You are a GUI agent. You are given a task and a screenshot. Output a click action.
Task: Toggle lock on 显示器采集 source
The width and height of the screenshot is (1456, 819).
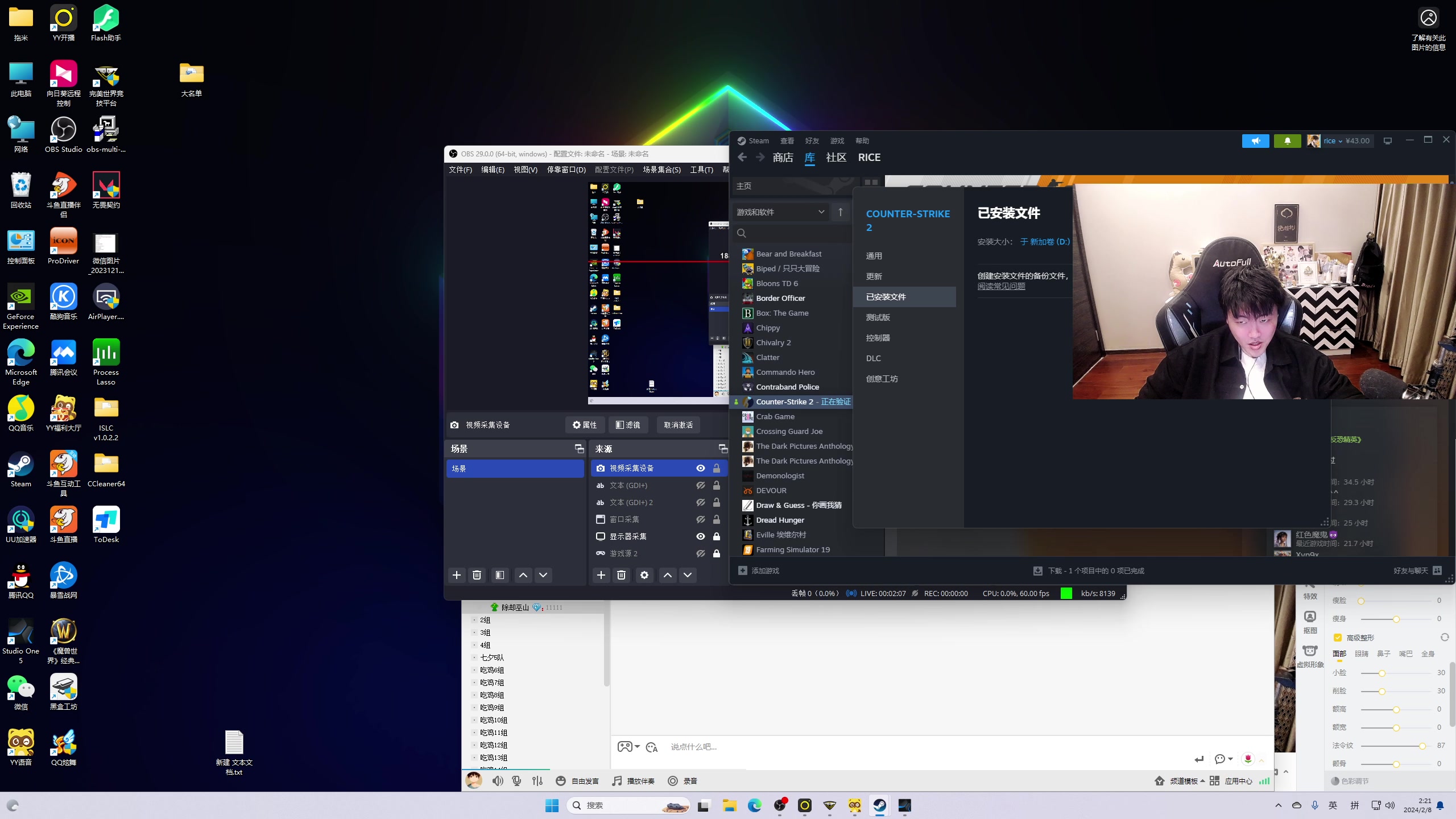point(717,536)
